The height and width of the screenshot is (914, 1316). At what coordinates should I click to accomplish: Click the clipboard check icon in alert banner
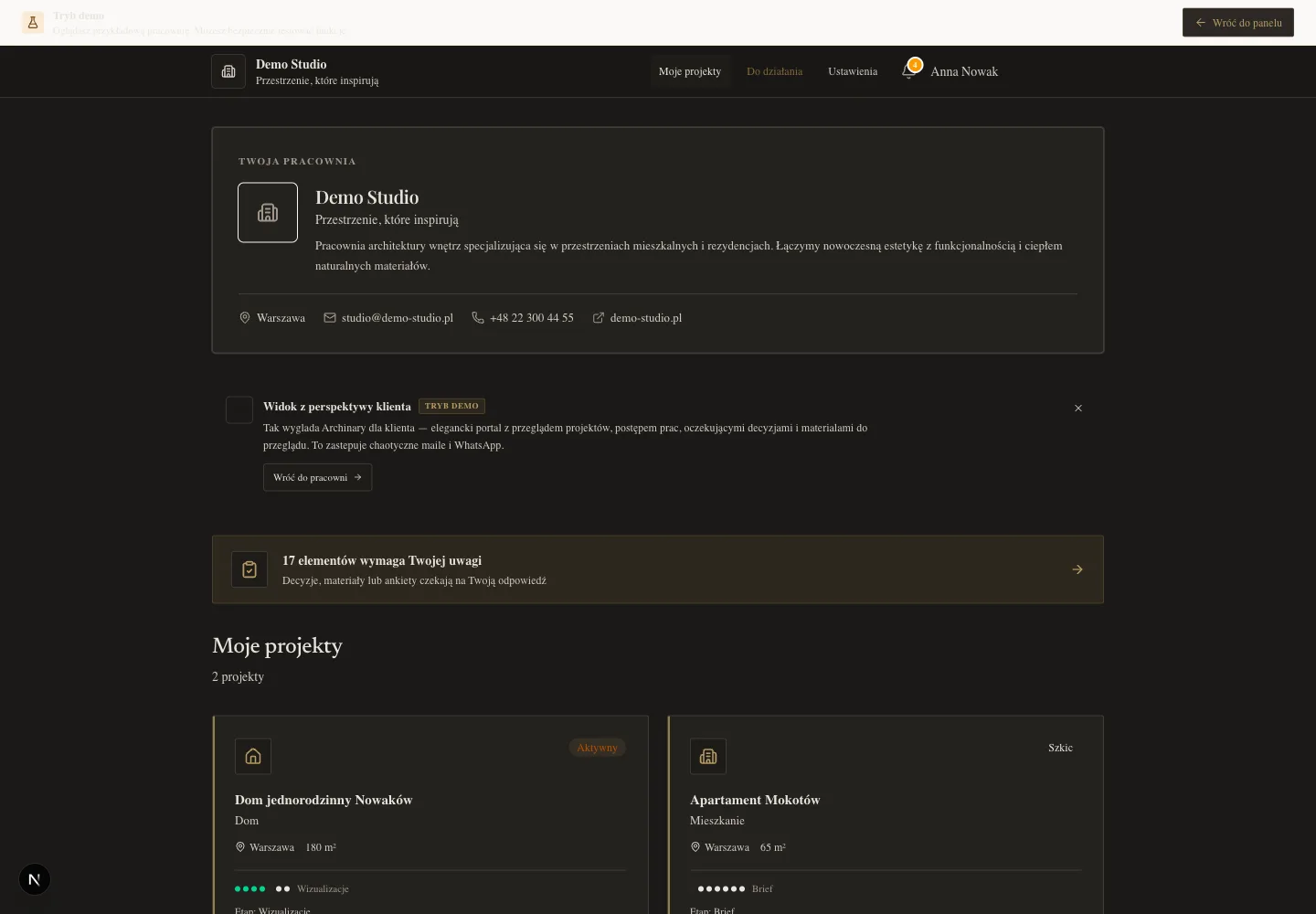[249, 569]
